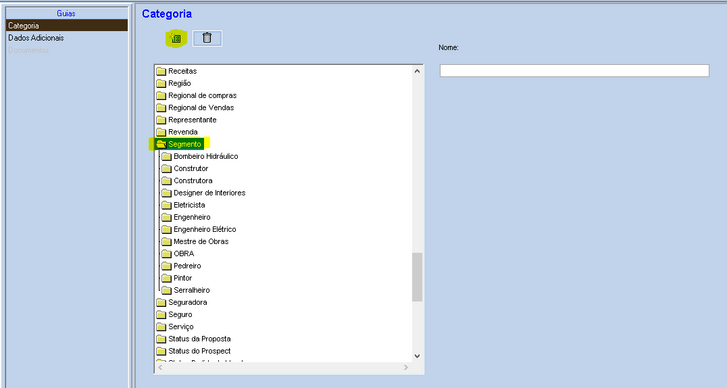Screen dimensions: 727x388
Task: Select Designer de Interiores subfolder
Action: 209,193
